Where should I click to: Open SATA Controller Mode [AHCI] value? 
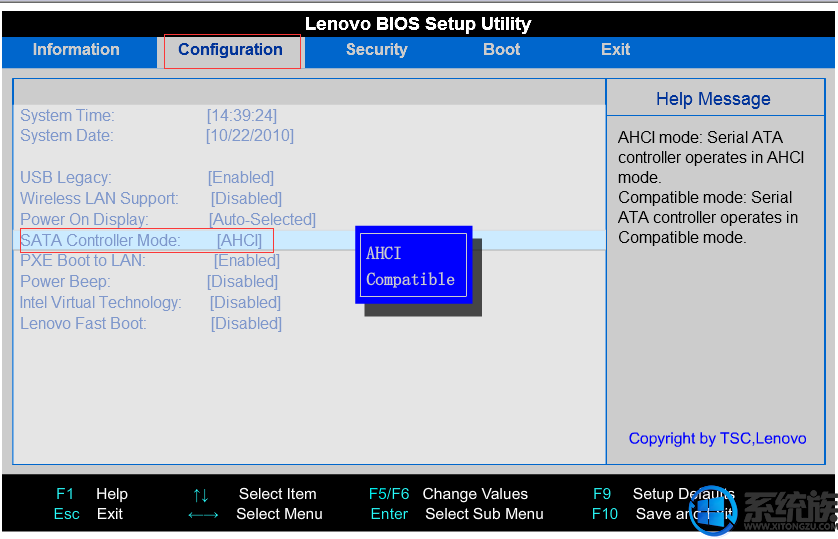(239, 240)
